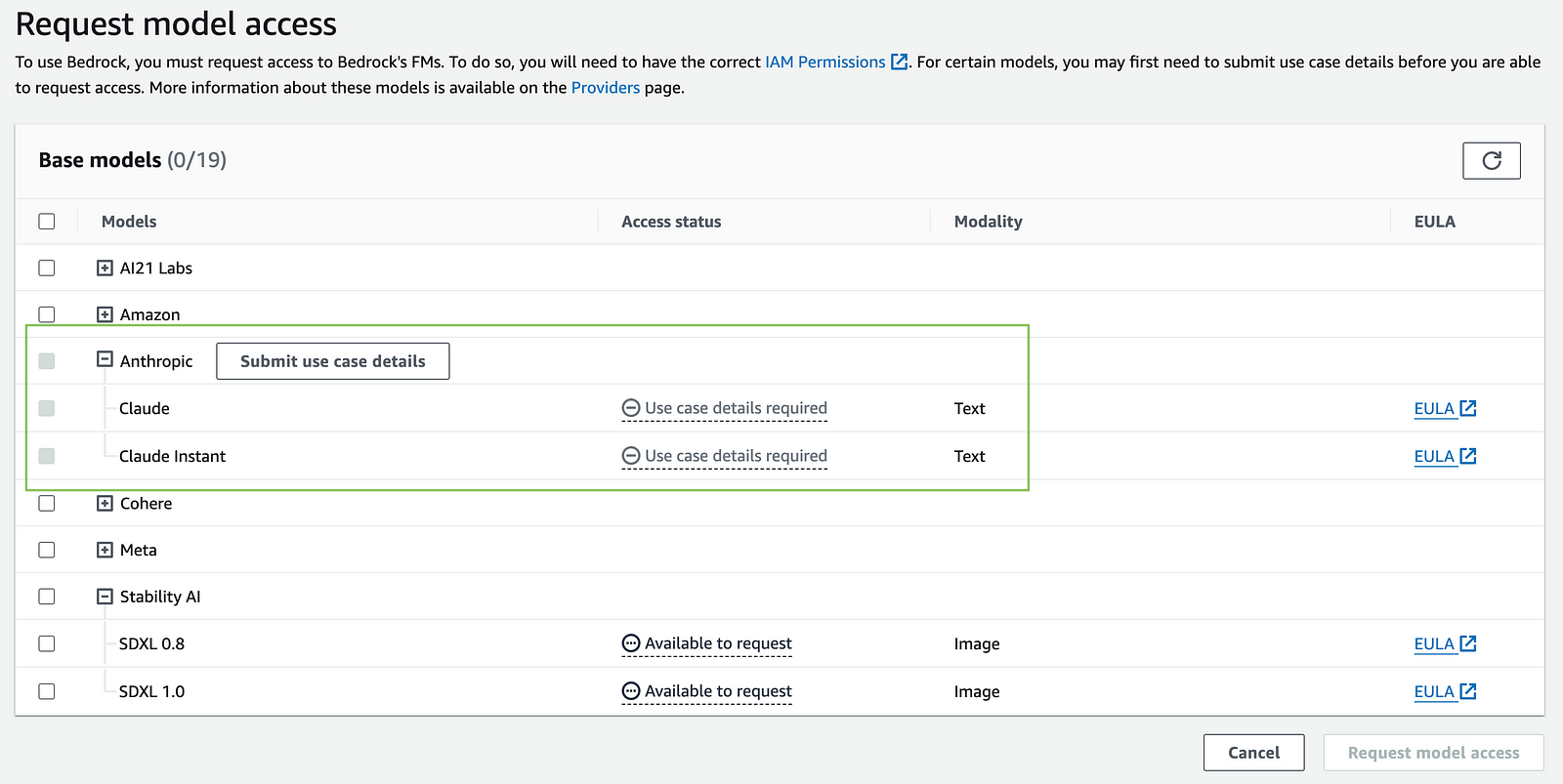Click 'Use case details required' for Claude

coord(736,408)
